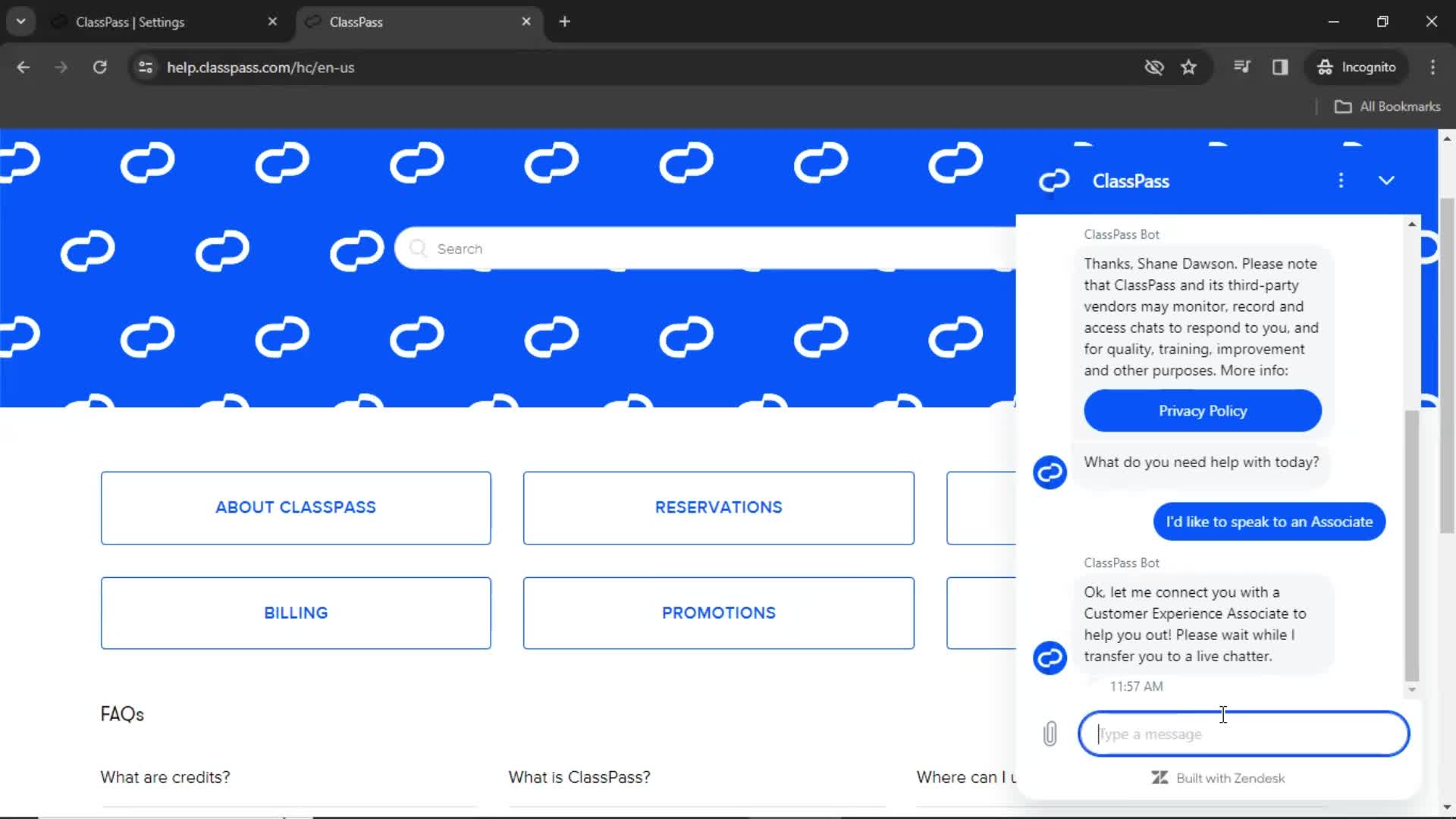Select the ClassPass help tab
The width and height of the screenshot is (1456, 819).
(x=356, y=22)
